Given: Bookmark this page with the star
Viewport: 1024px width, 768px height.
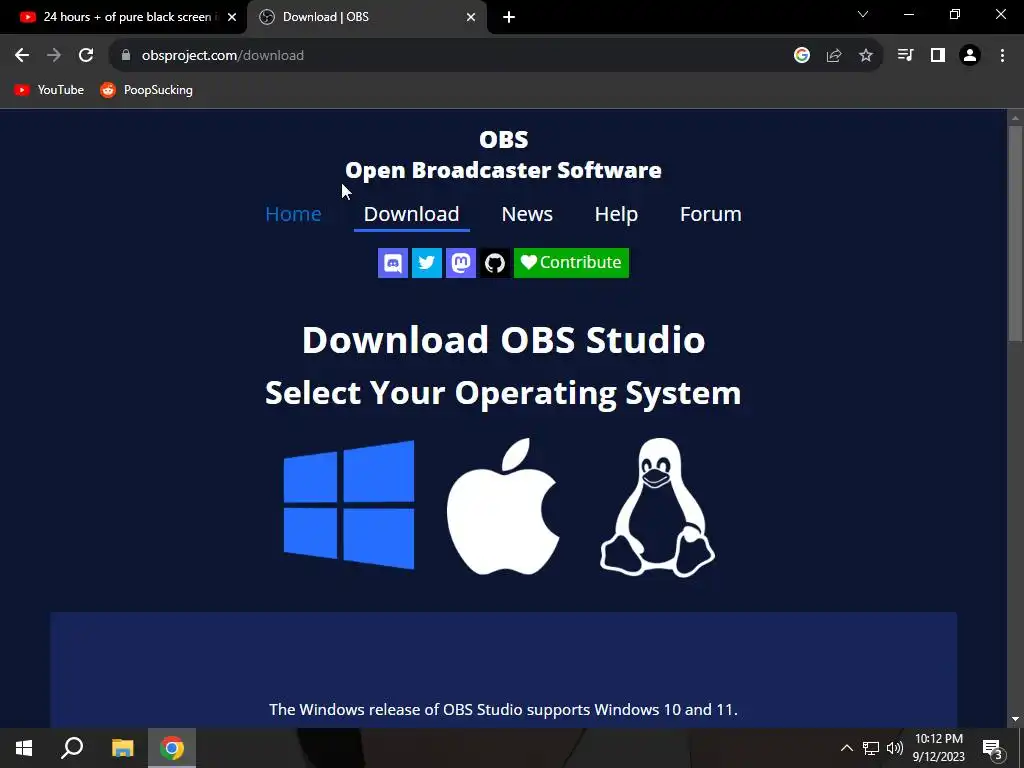Looking at the screenshot, I should click(x=866, y=56).
